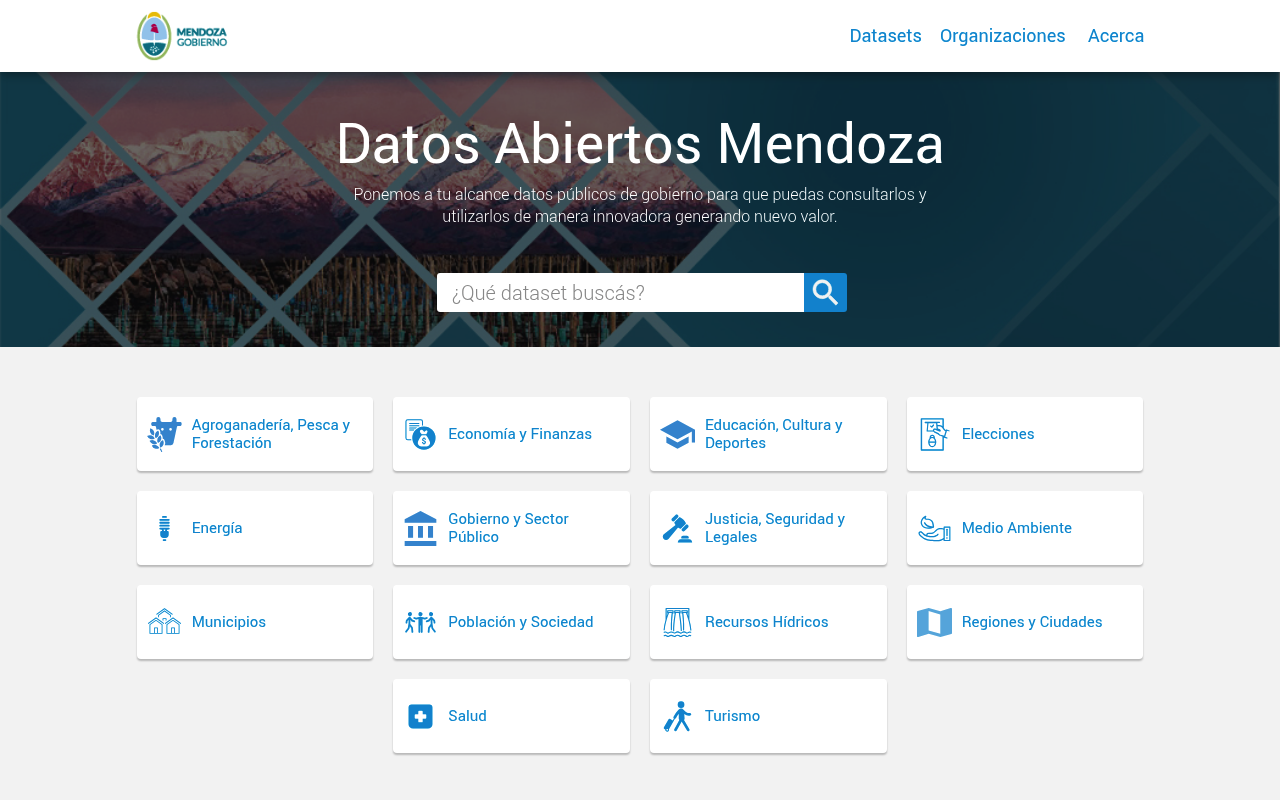Click the Gobierno building icon
Viewport: 1280px width, 800px height.
point(420,528)
